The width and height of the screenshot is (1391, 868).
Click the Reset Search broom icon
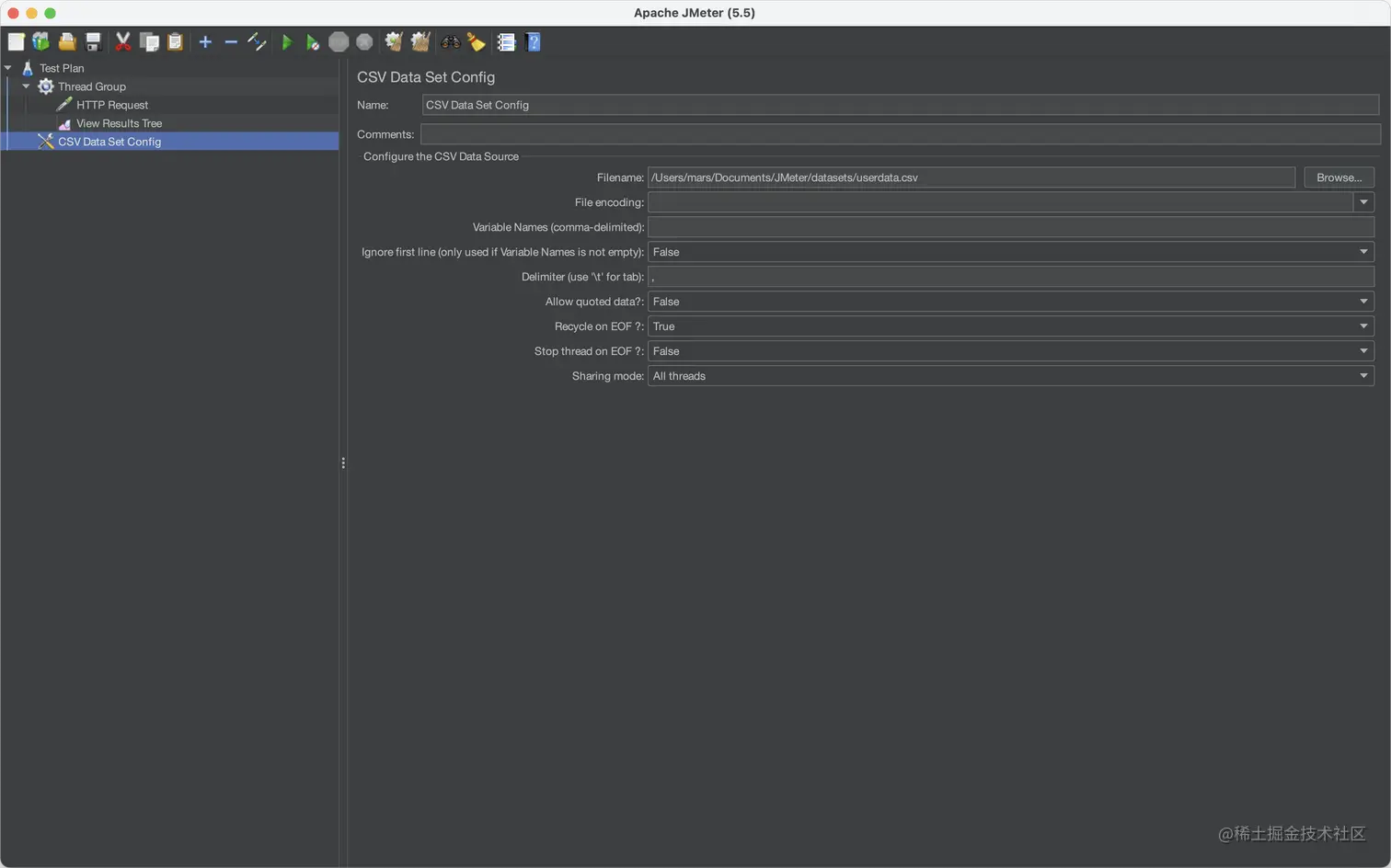point(477,41)
